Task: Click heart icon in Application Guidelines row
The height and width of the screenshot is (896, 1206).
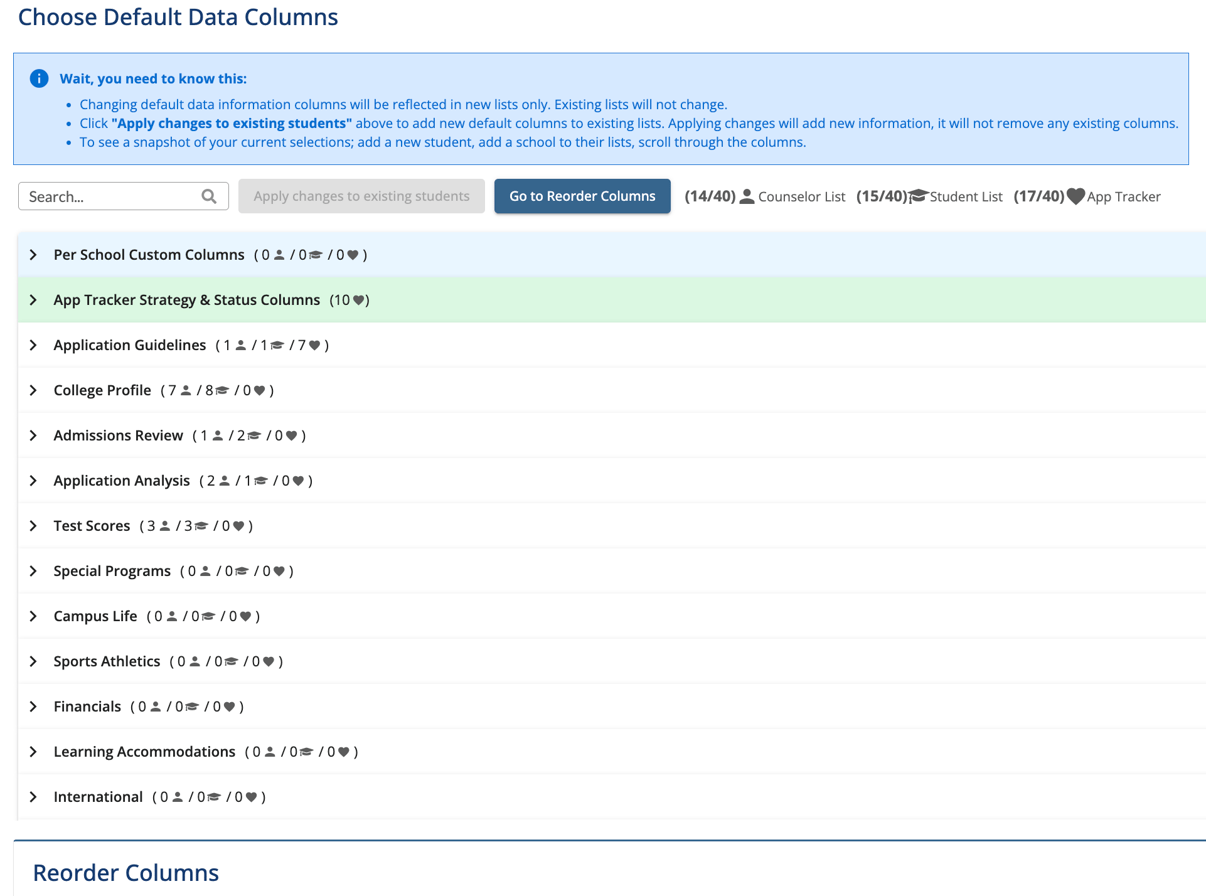Action: pyautogui.click(x=315, y=346)
